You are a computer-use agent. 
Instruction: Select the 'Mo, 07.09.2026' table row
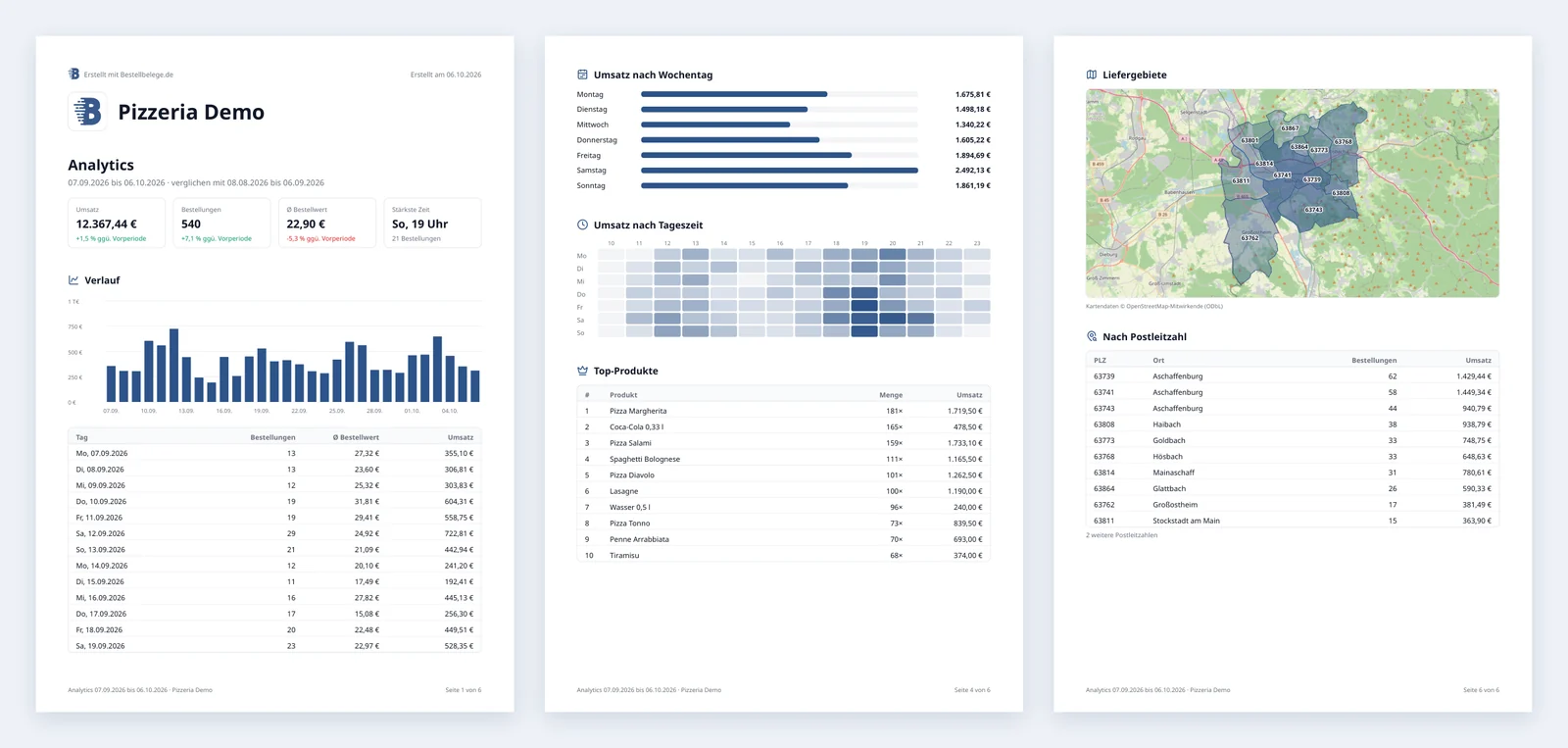(274, 453)
